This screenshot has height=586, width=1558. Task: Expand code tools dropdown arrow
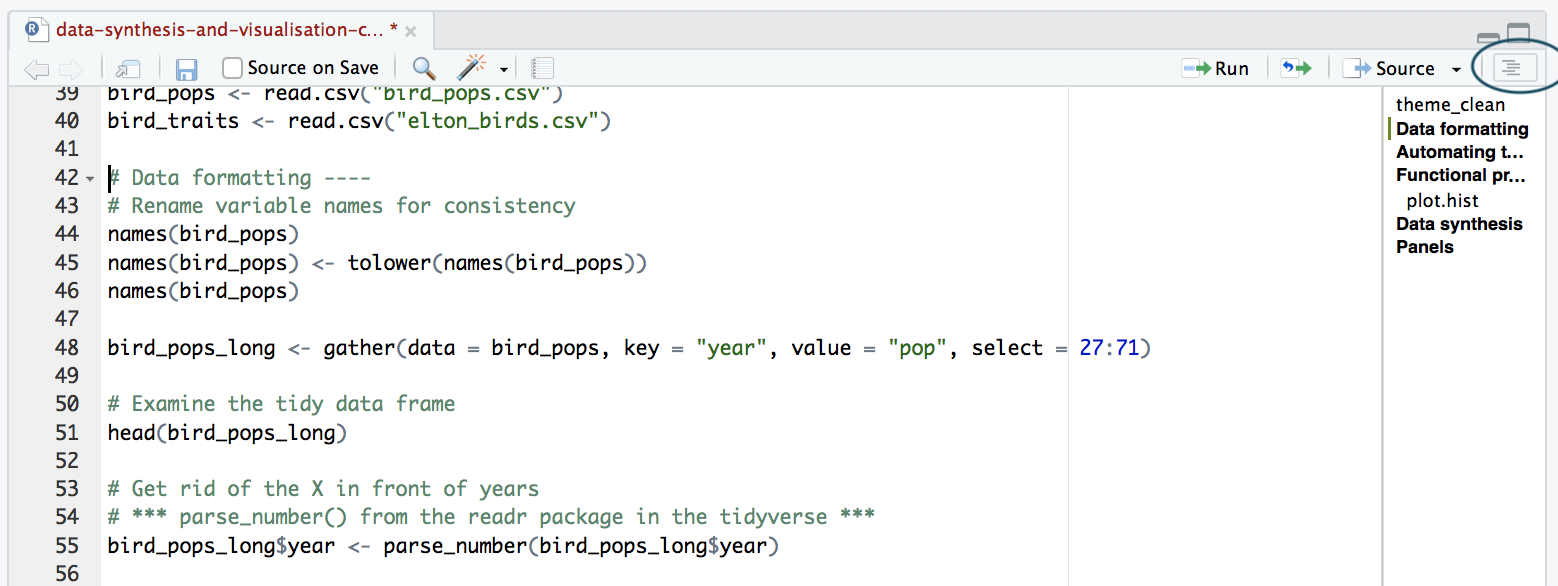pos(504,70)
